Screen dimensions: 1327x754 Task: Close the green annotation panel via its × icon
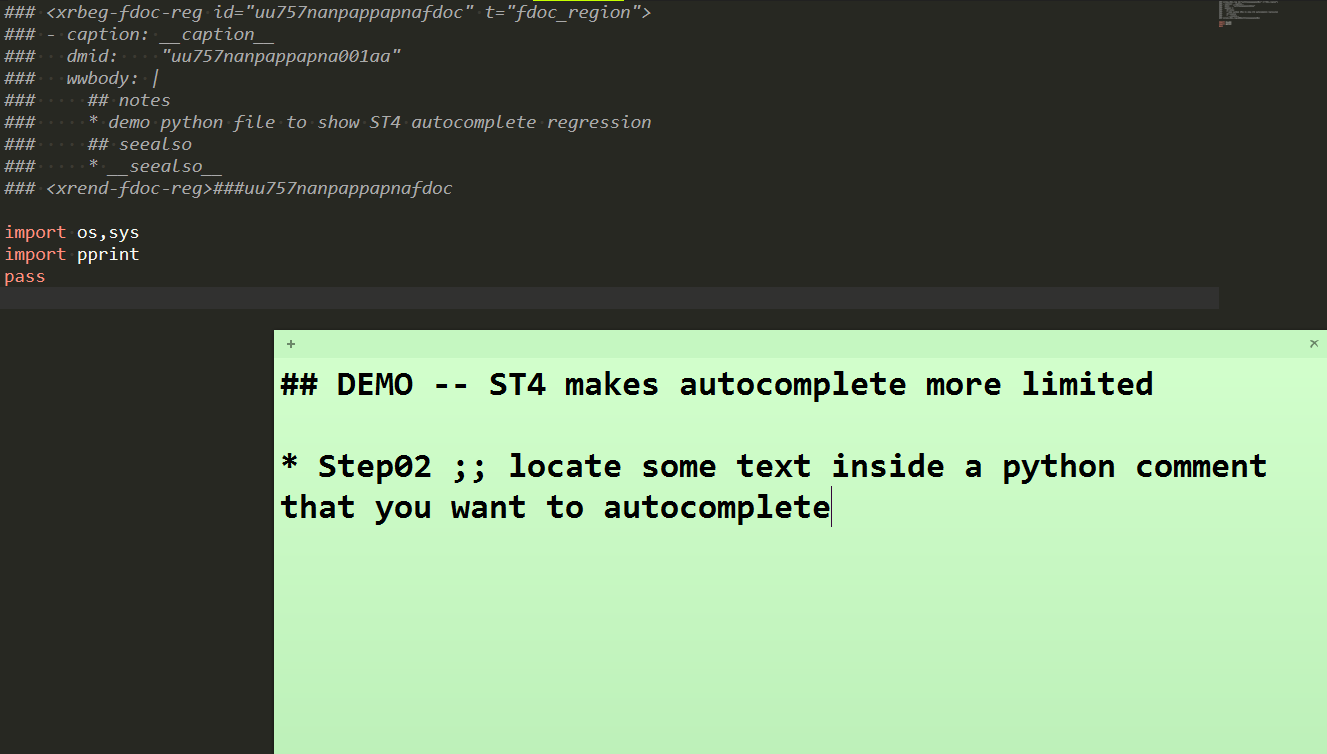point(1314,343)
